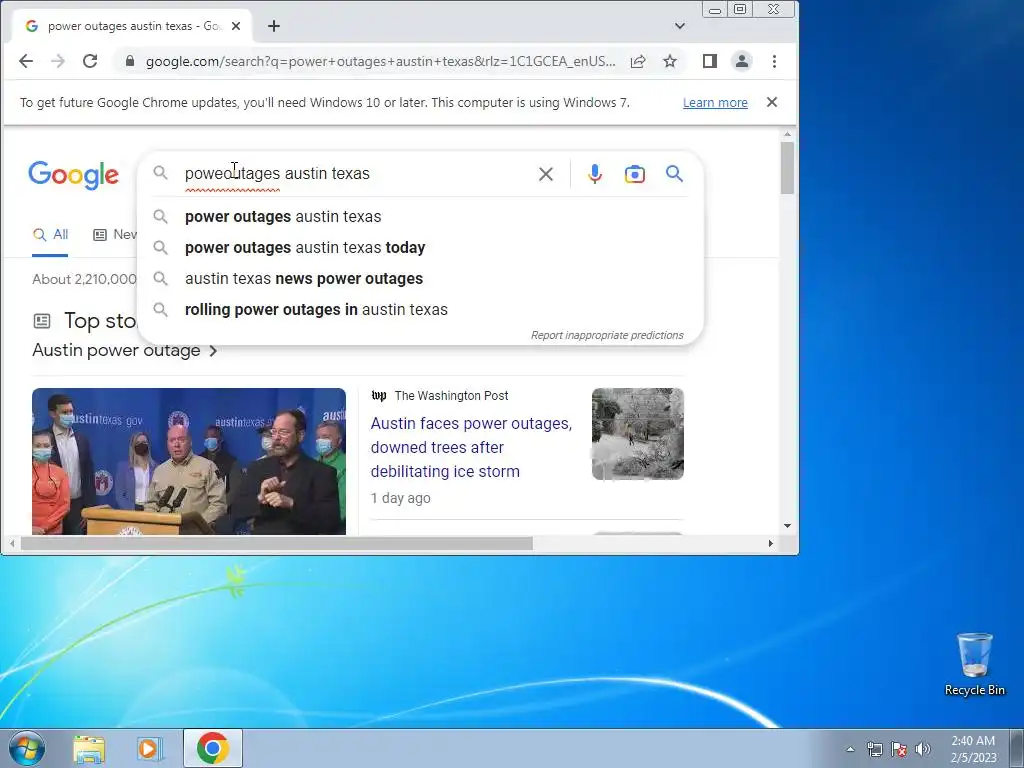Image resolution: width=1024 pixels, height=768 pixels.
Task: Click the horizontal scrollbar right arrow
Action: tap(771, 543)
